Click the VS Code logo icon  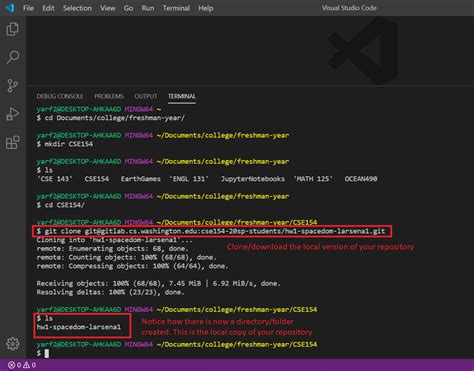(x=10, y=8)
